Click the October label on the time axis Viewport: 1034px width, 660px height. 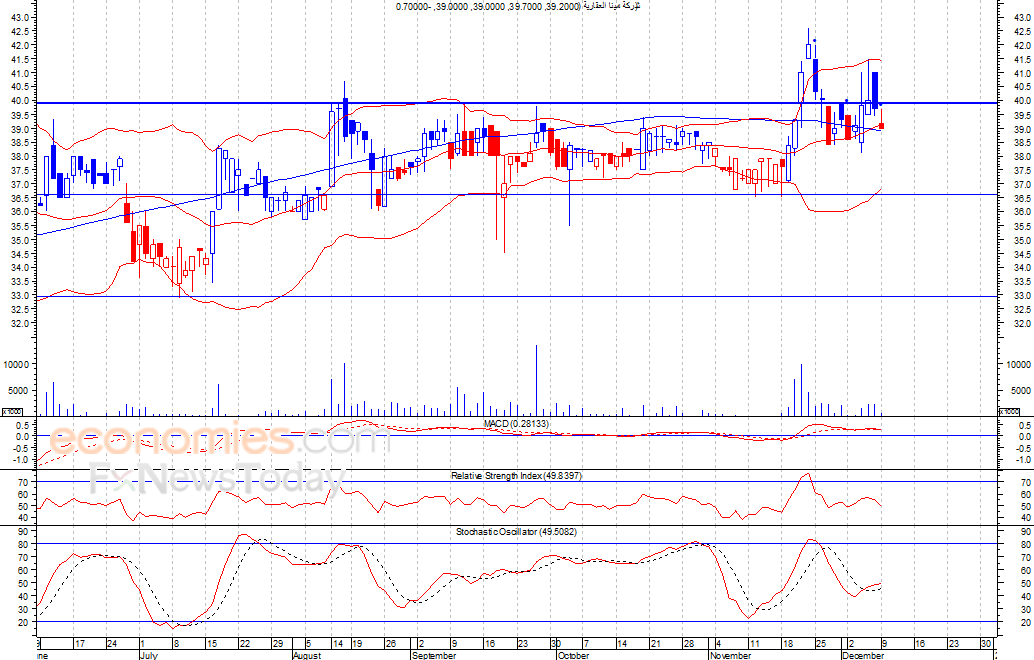click(573, 656)
